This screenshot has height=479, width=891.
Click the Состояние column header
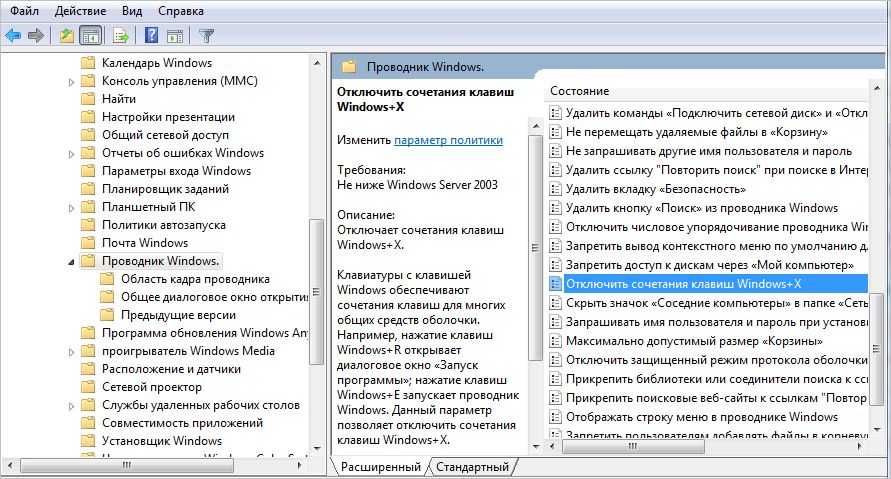[579, 91]
